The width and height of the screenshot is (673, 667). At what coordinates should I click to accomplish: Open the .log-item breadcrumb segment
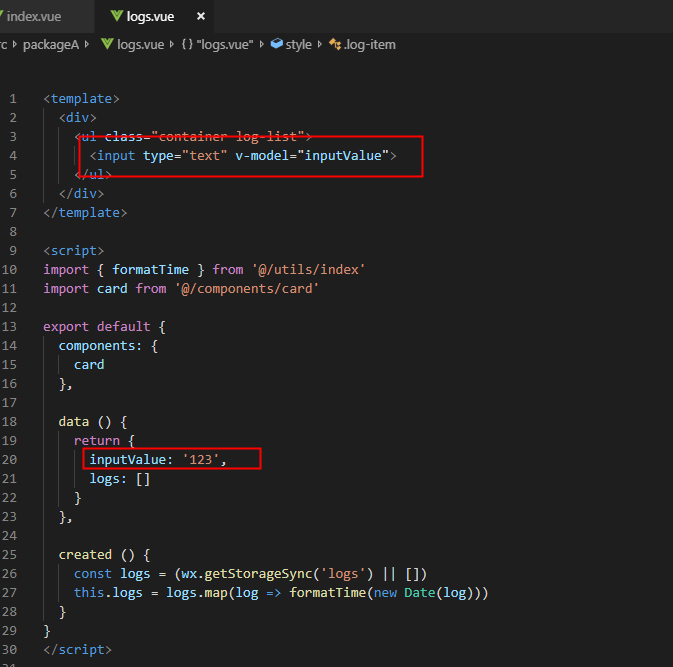(x=370, y=45)
